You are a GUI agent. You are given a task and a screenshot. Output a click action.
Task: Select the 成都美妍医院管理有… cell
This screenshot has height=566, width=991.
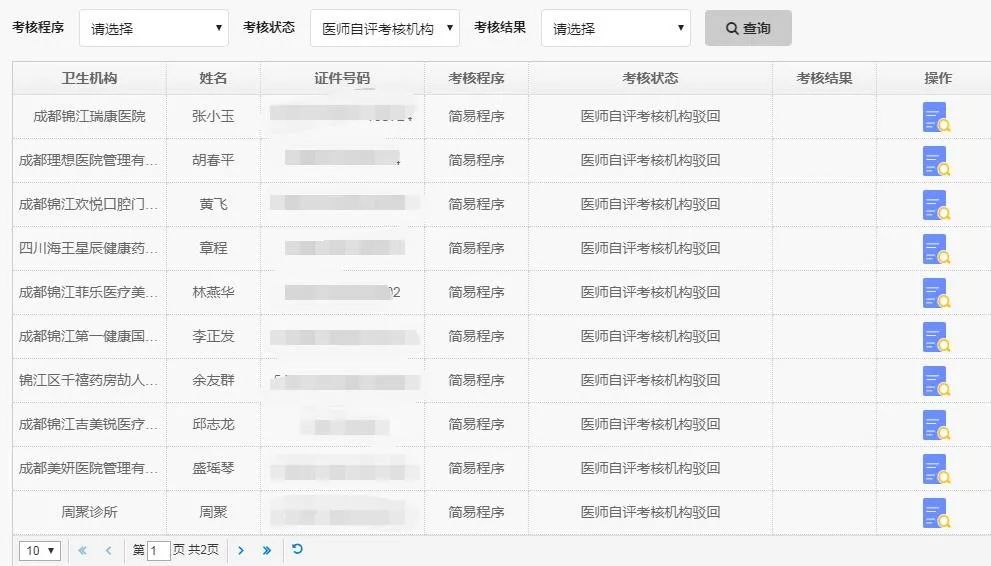point(89,469)
